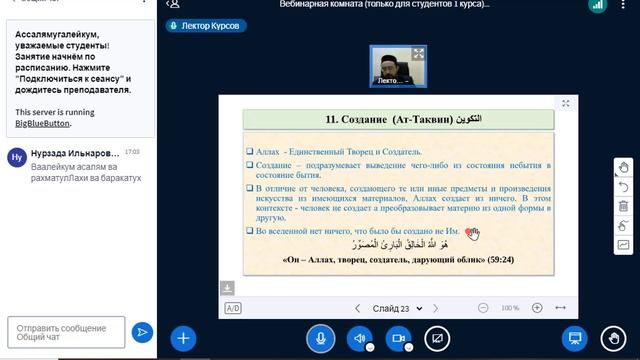Screen dimensions: 640x360
Task: Raise hand
Action: tap(613, 338)
